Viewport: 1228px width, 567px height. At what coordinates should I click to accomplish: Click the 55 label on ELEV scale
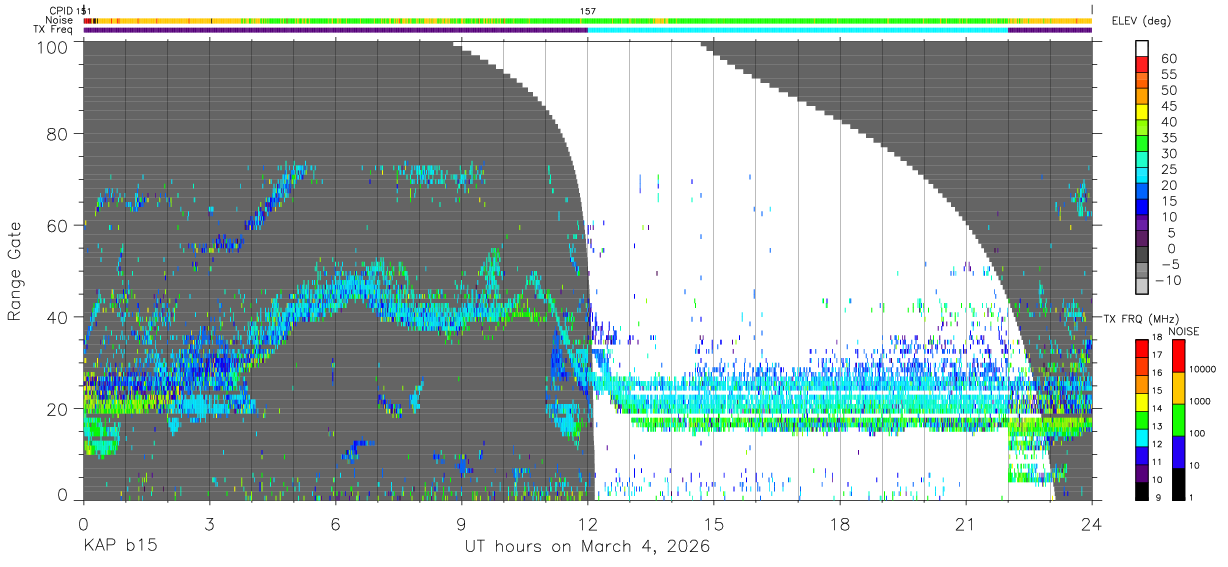click(x=1167, y=74)
